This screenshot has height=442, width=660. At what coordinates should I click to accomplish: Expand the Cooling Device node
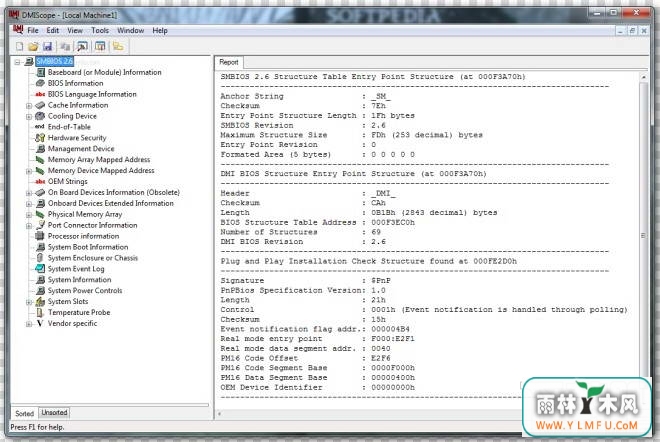(x=29, y=117)
